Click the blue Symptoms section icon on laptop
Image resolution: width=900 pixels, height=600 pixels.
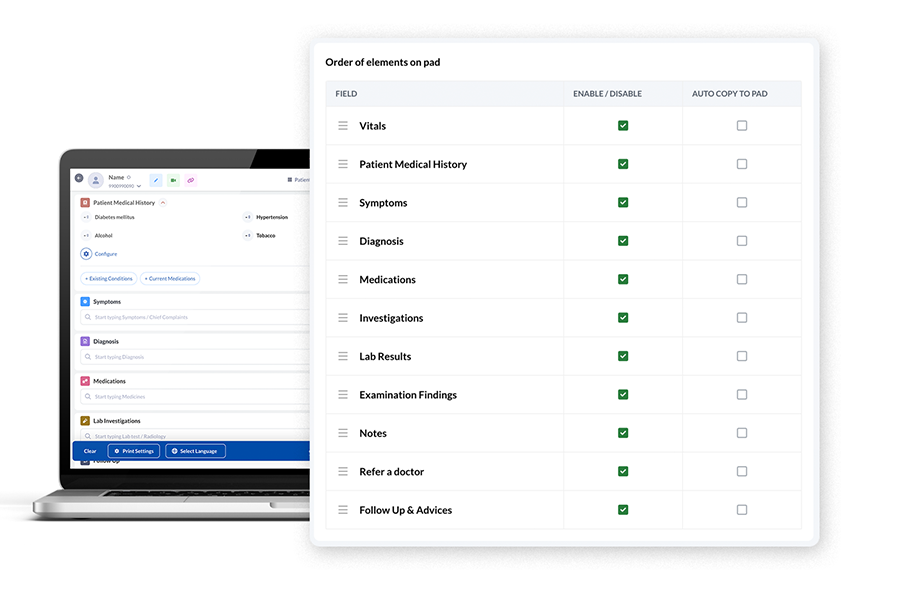click(x=85, y=301)
